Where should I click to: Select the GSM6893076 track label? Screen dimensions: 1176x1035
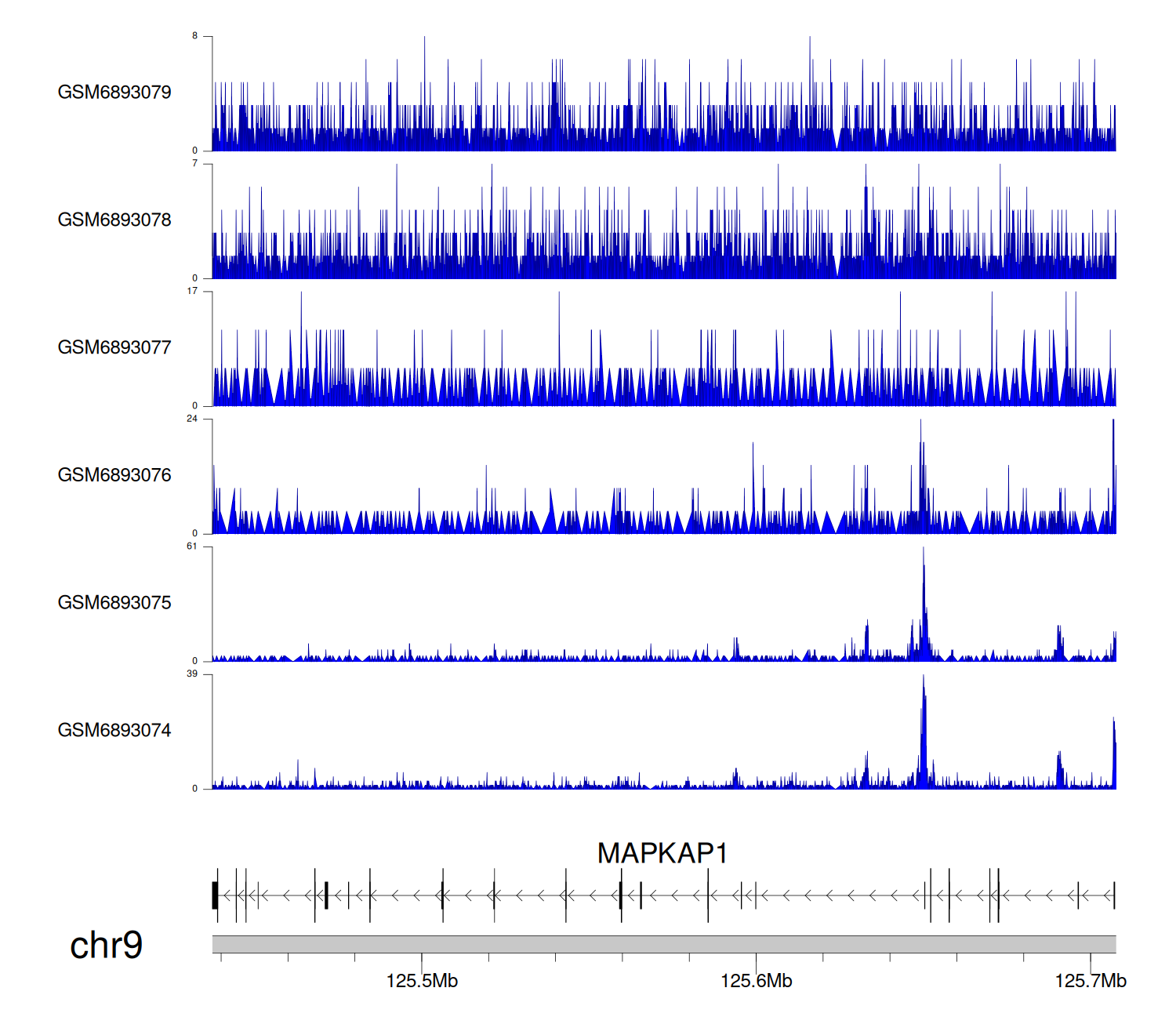114,476
